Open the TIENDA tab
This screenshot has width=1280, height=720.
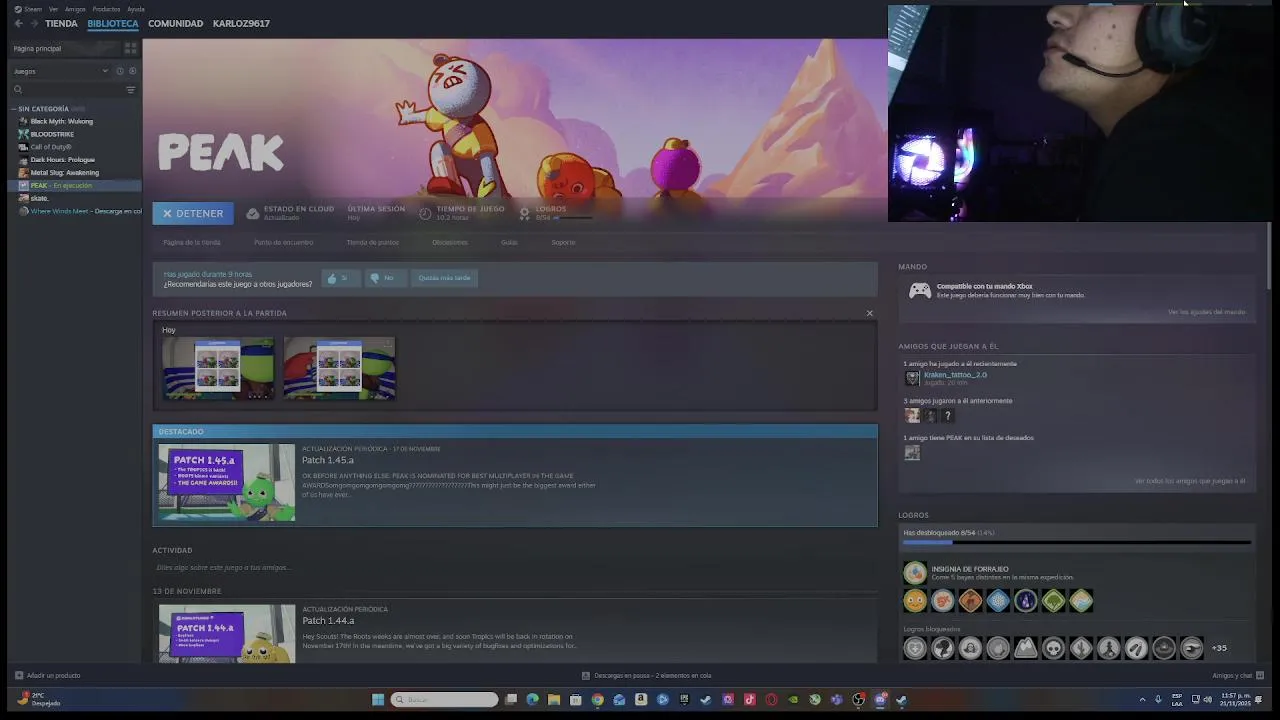coord(61,23)
